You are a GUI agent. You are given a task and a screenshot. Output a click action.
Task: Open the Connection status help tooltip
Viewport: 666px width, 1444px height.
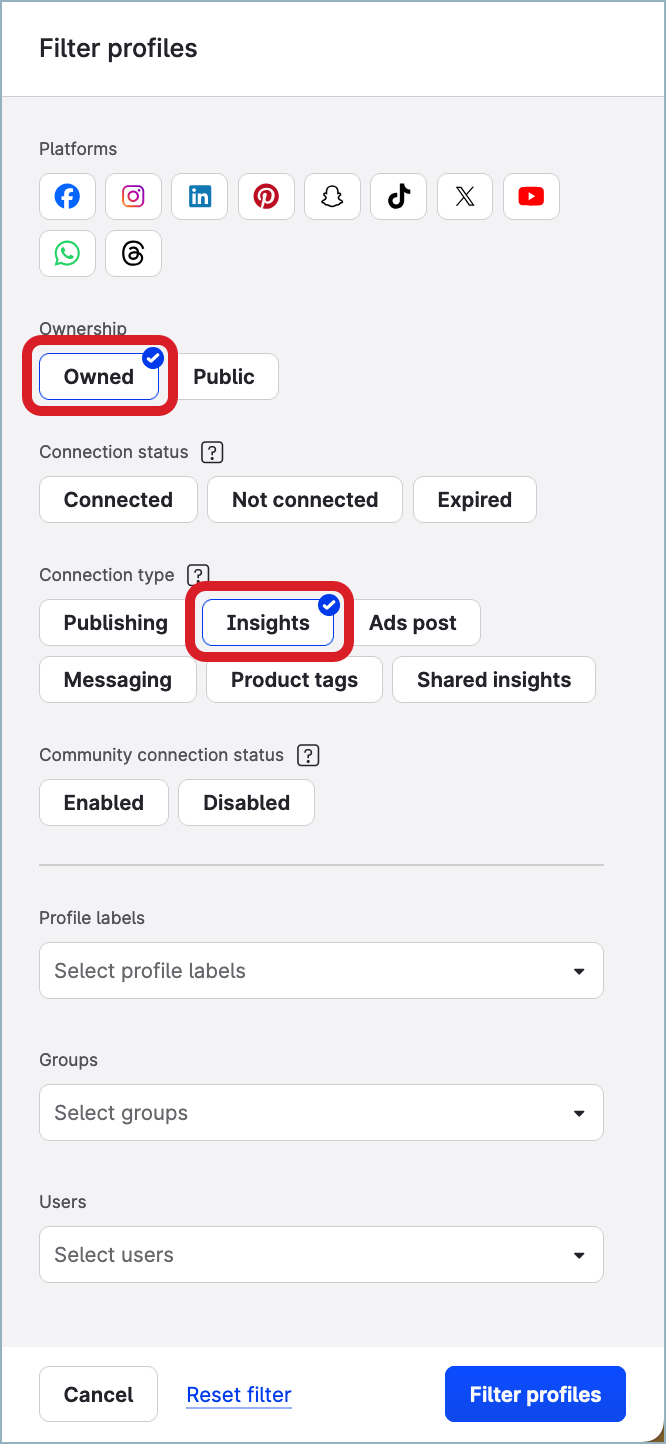[212, 452]
